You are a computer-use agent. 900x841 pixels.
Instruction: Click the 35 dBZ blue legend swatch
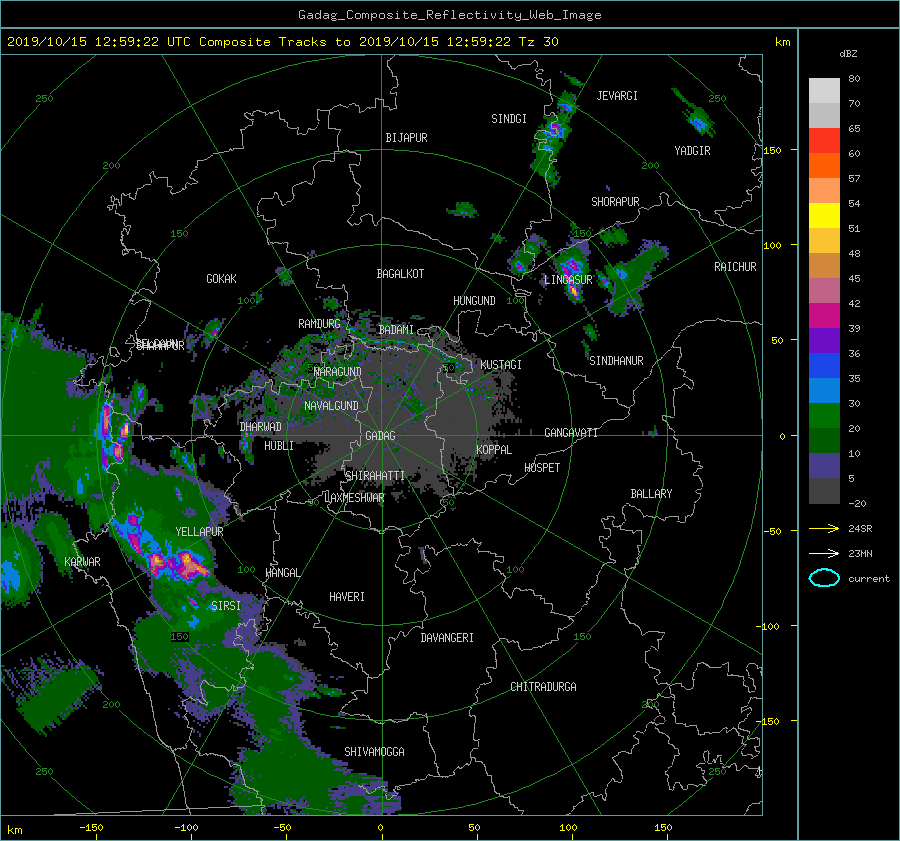(x=824, y=365)
